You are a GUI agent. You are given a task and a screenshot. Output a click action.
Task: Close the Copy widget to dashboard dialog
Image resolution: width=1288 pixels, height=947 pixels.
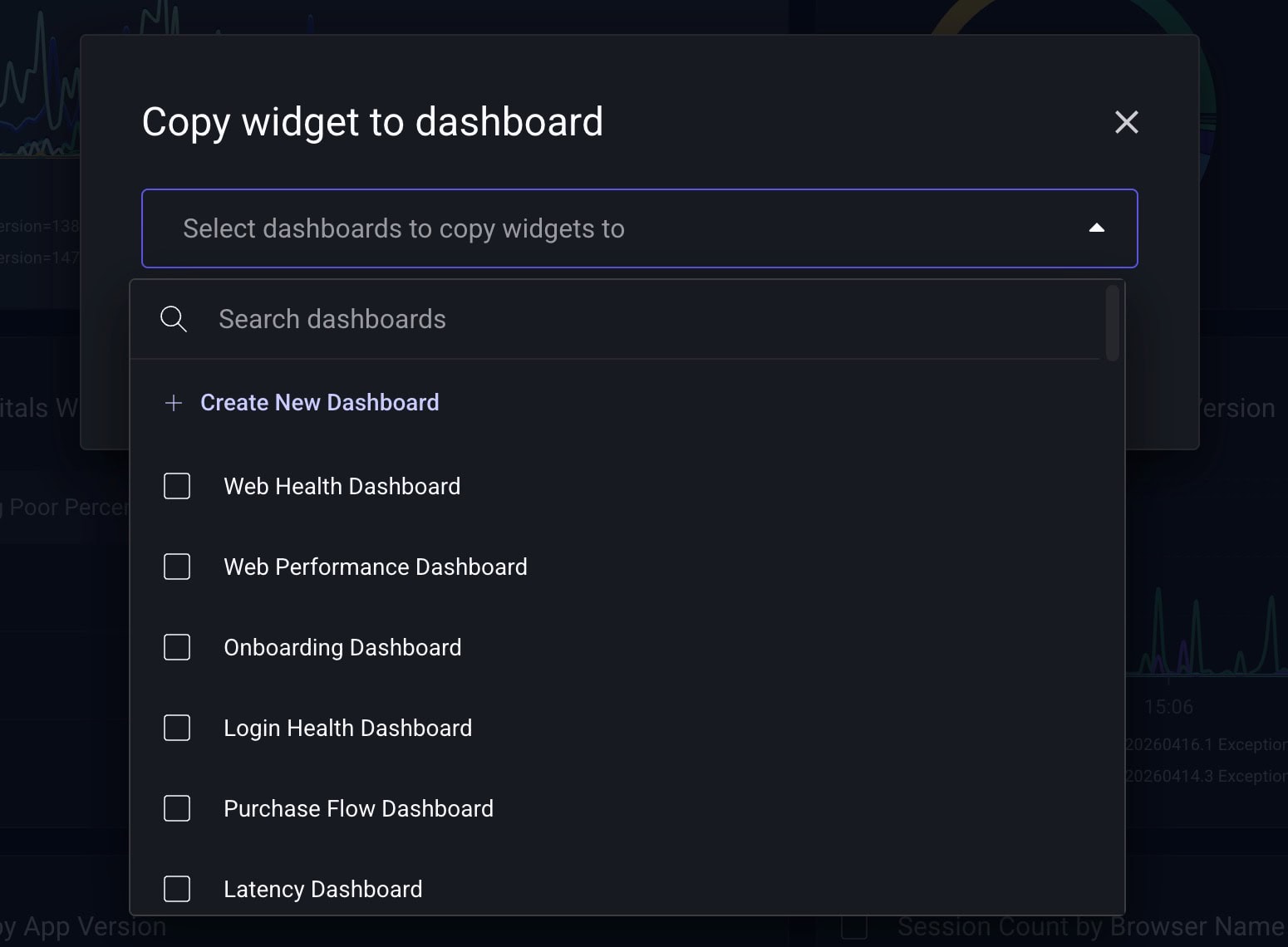1126,122
